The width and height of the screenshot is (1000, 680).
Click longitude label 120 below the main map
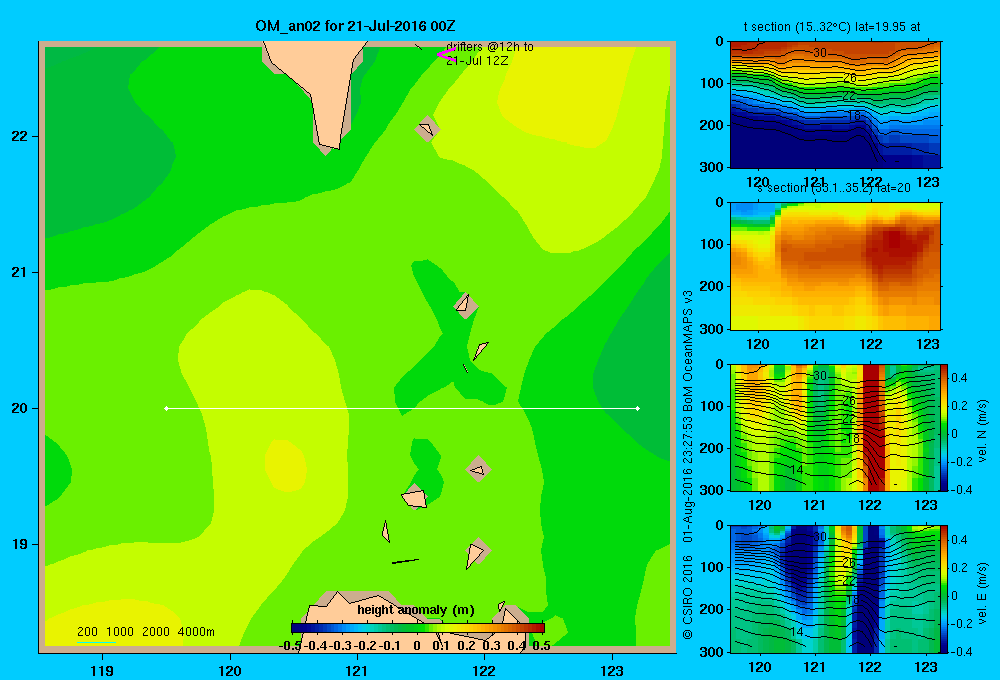230,670
